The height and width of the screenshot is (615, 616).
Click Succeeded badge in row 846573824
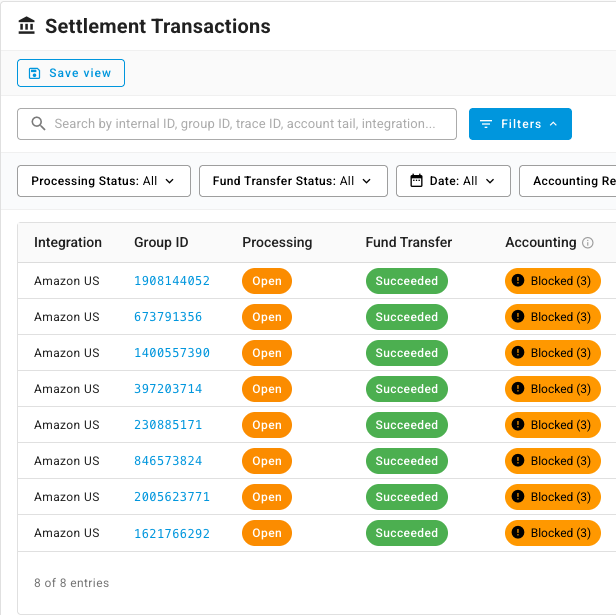pyautogui.click(x=407, y=461)
